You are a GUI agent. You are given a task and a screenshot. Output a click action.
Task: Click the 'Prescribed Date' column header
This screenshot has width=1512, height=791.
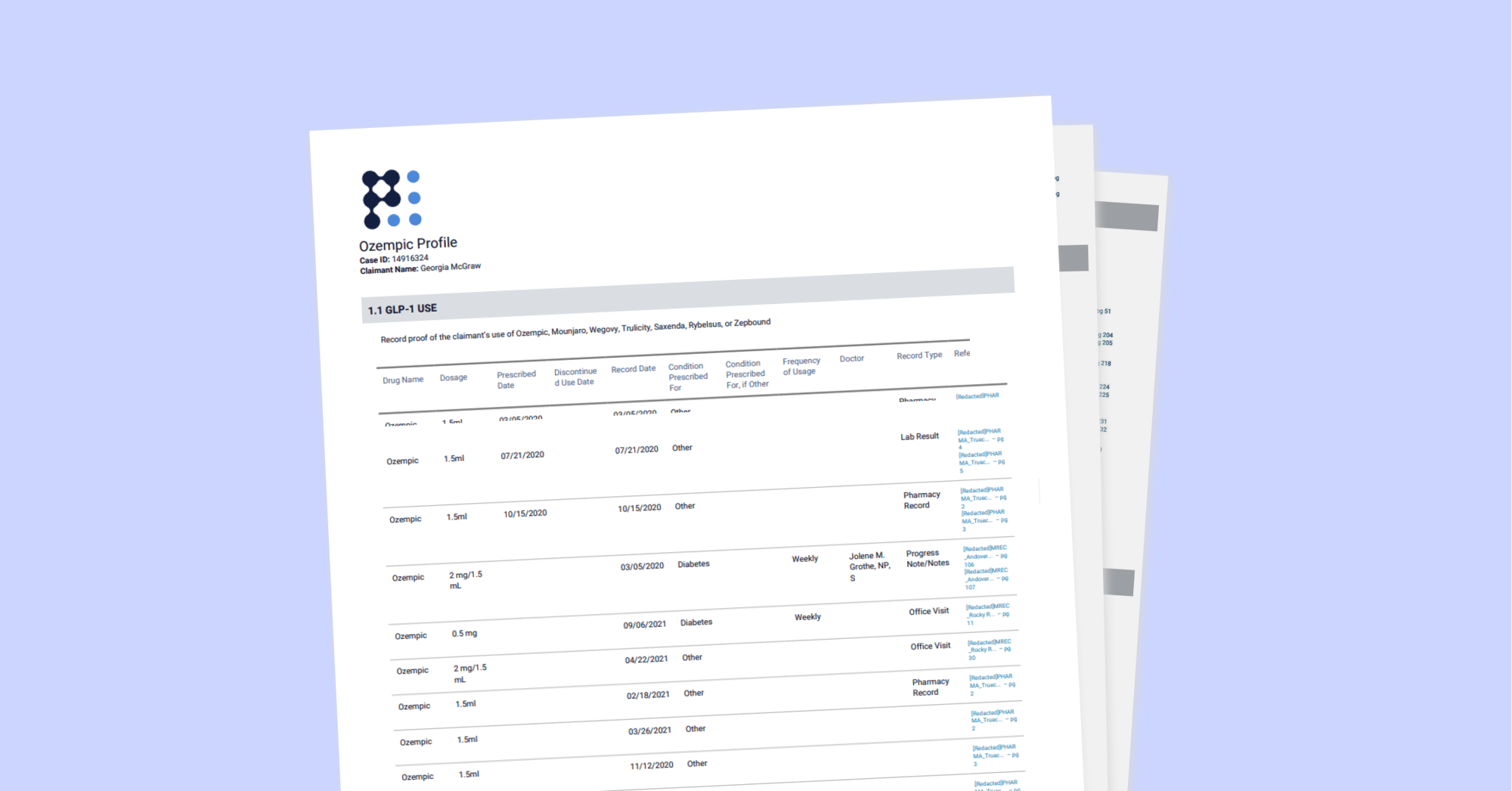[x=516, y=380]
